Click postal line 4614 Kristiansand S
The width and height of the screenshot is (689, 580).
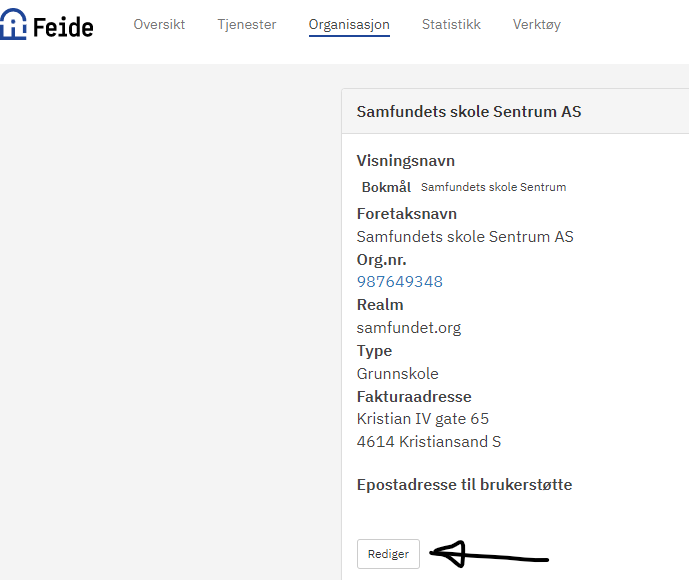[430, 441]
